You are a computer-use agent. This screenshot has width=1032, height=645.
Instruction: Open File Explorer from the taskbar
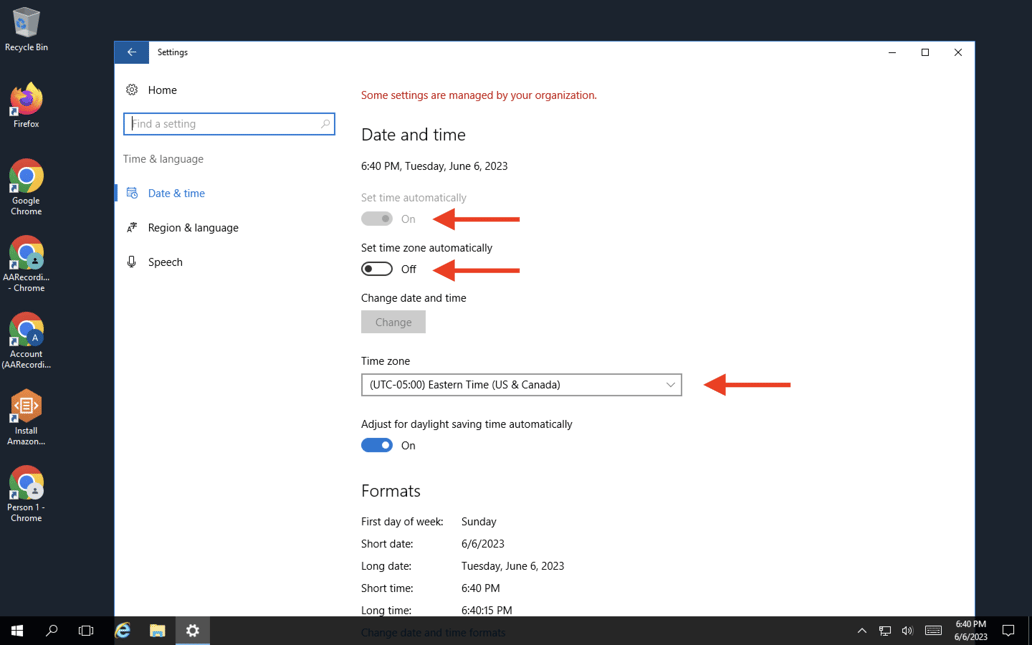pyautogui.click(x=157, y=630)
